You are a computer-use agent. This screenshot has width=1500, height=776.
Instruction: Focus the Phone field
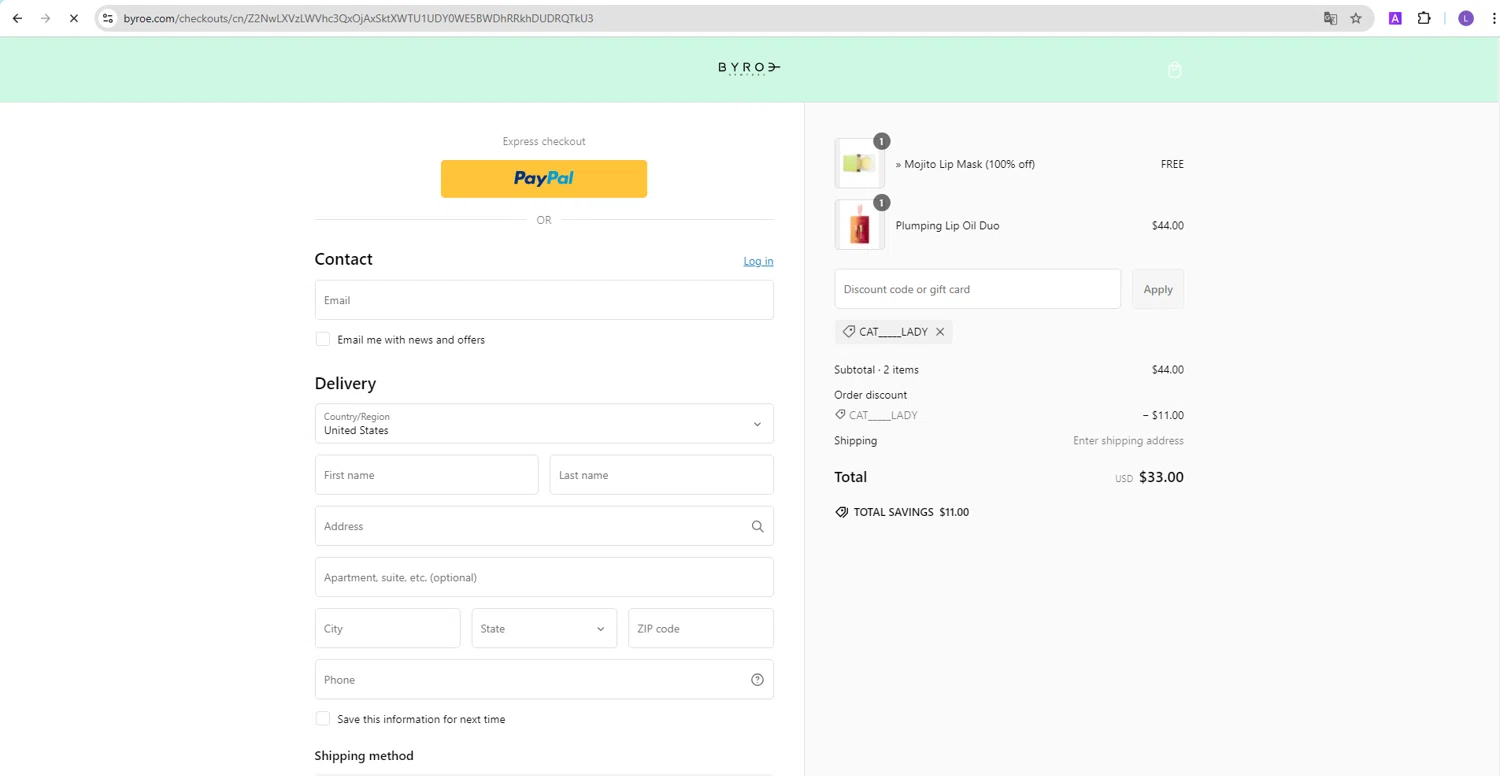pyautogui.click(x=544, y=680)
